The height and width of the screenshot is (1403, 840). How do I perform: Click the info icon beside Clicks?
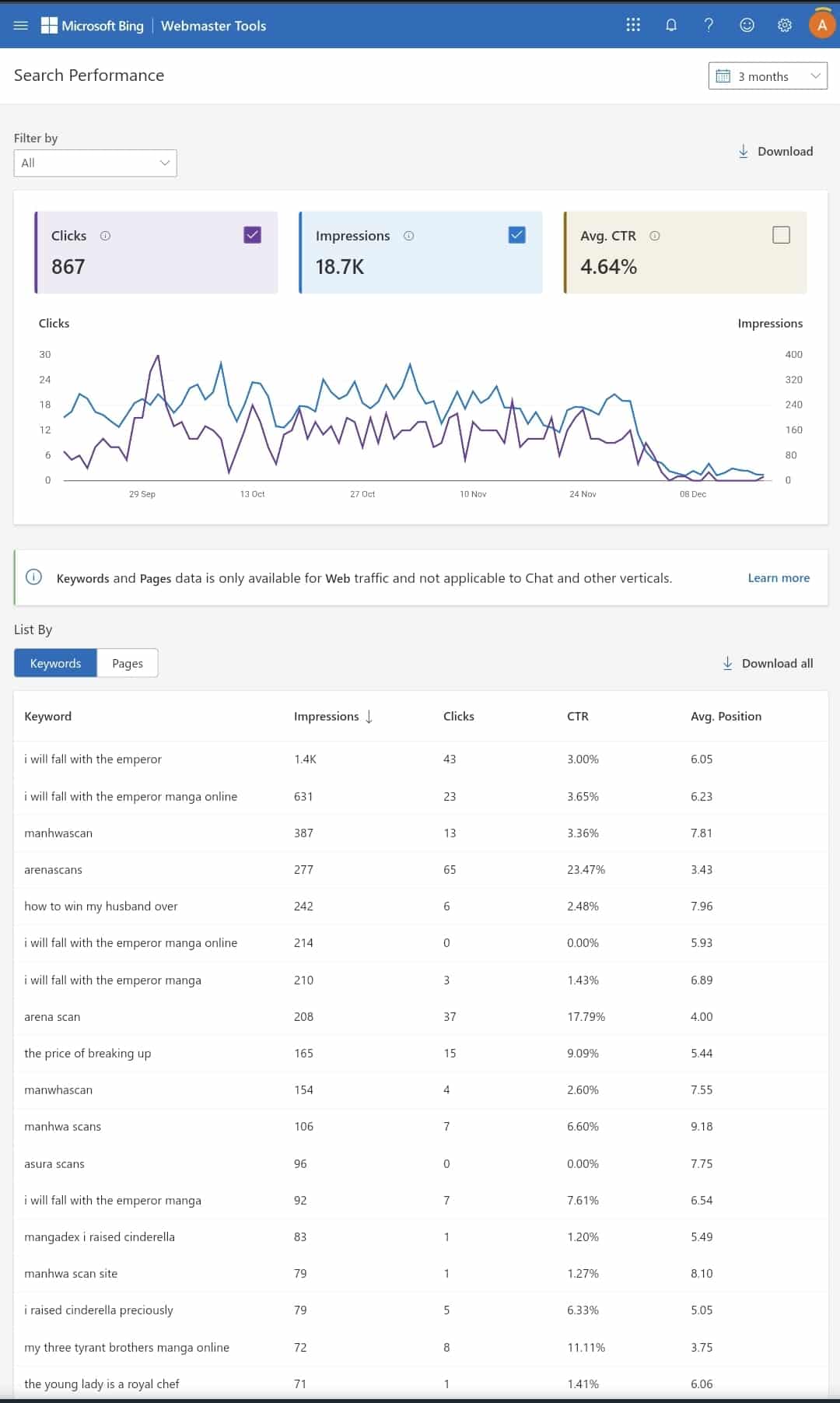(106, 236)
